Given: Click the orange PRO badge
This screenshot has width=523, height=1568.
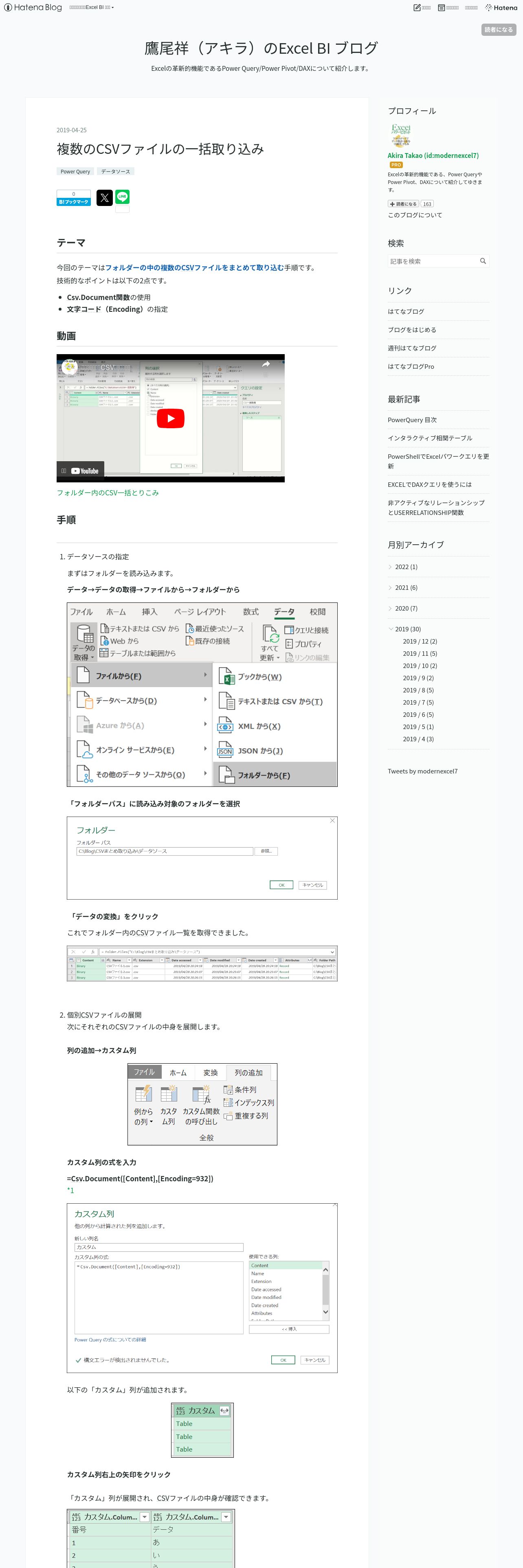Looking at the screenshot, I should pyautogui.click(x=396, y=165).
